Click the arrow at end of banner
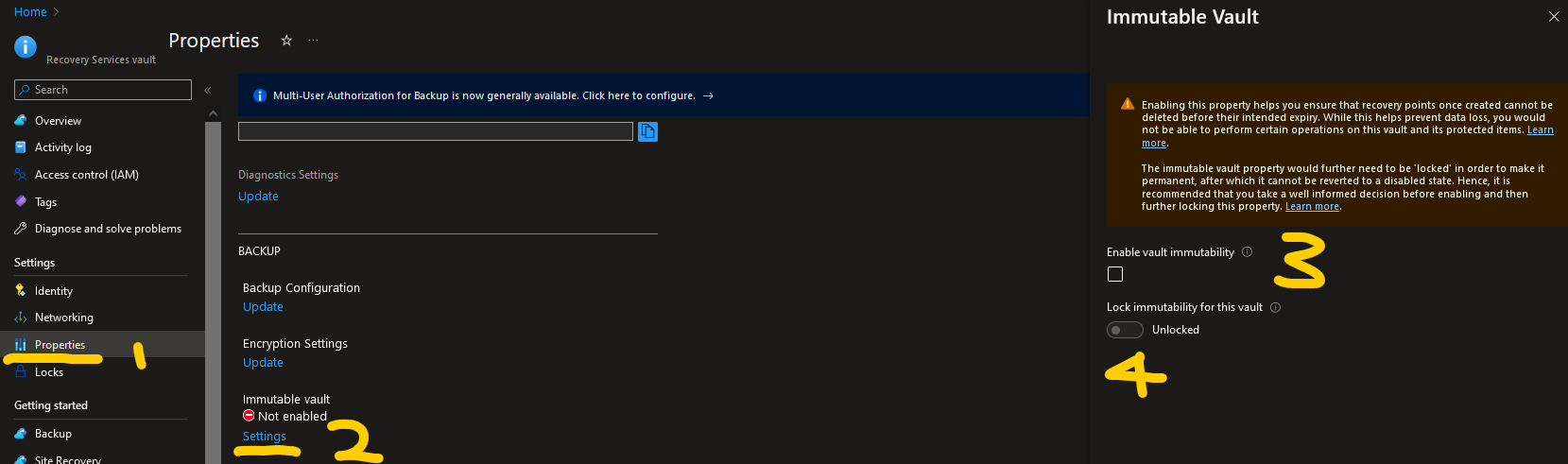The width and height of the screenshot is (1568, 464). pyautogui.click(x=708, y=95)
